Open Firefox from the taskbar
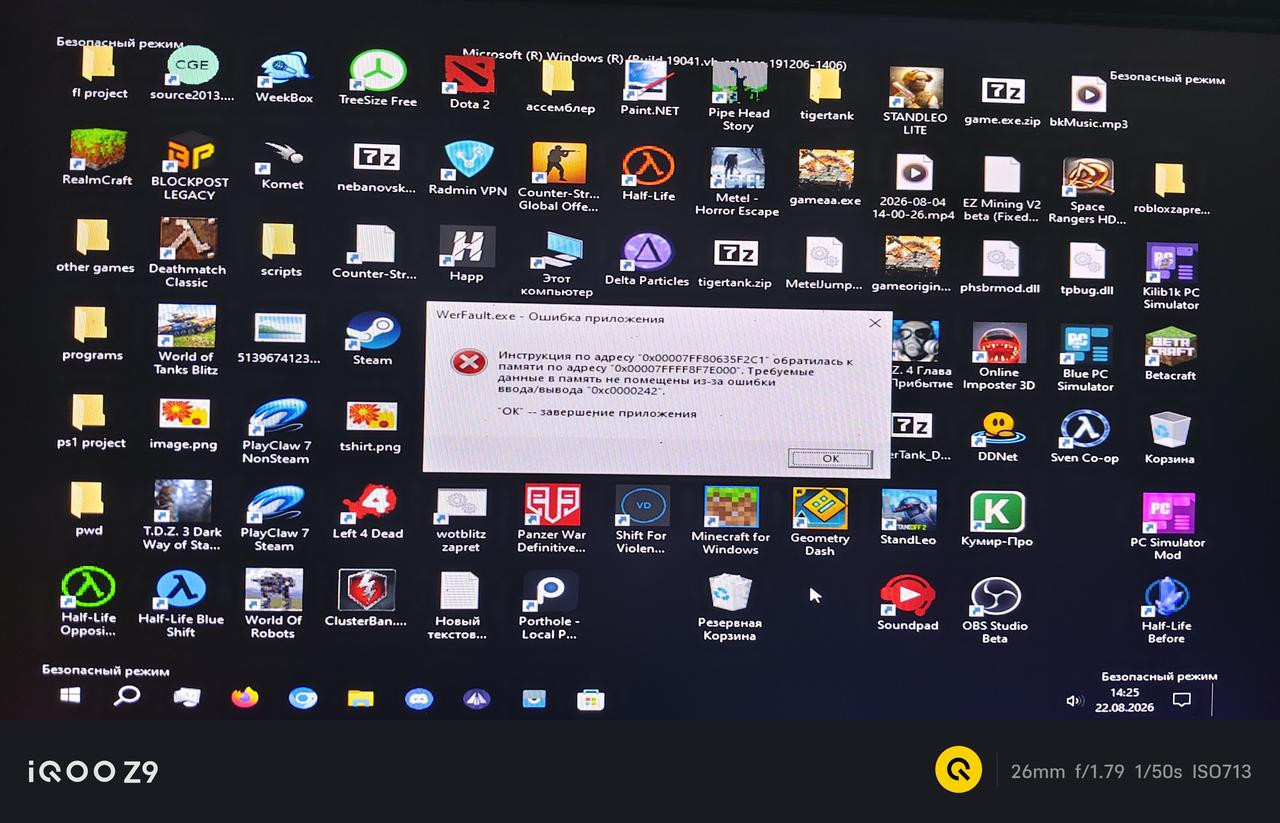The image size is (1280, 823). [244, 698]
